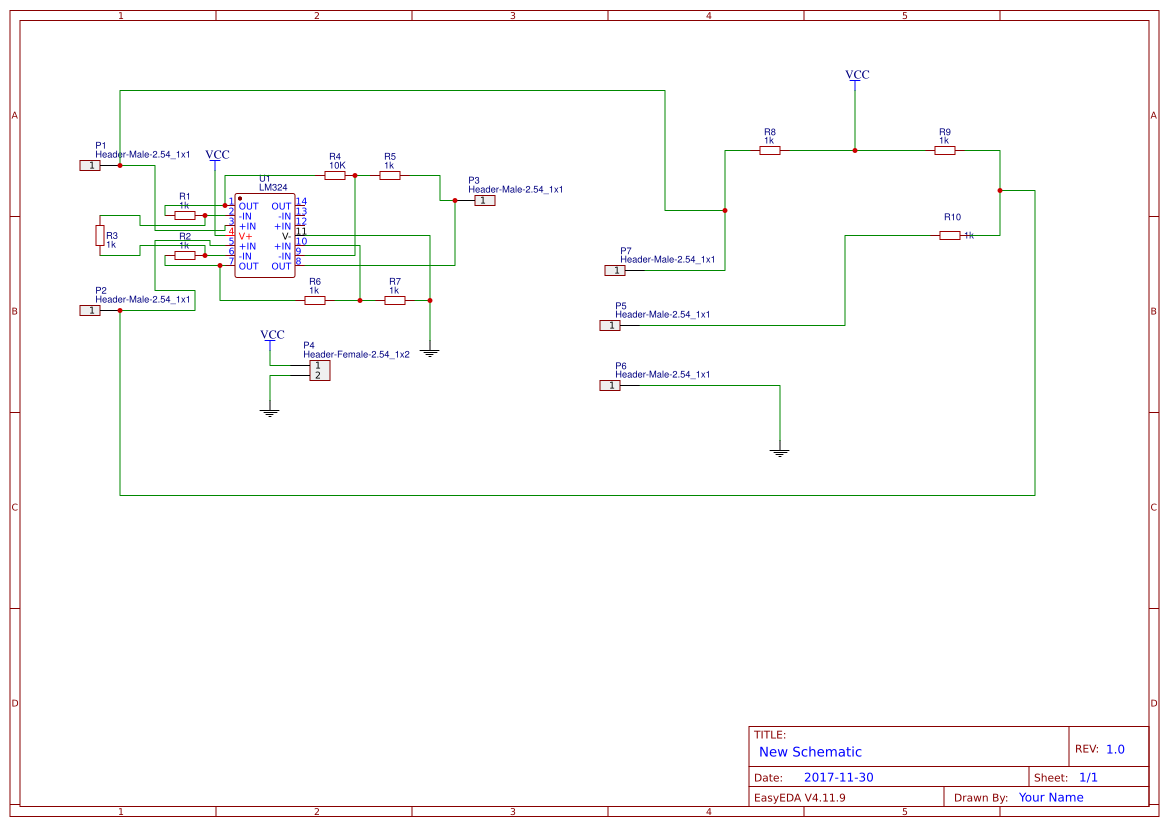
Task: Select the 10K resistor R4 symbol
Action: [335, 175]
